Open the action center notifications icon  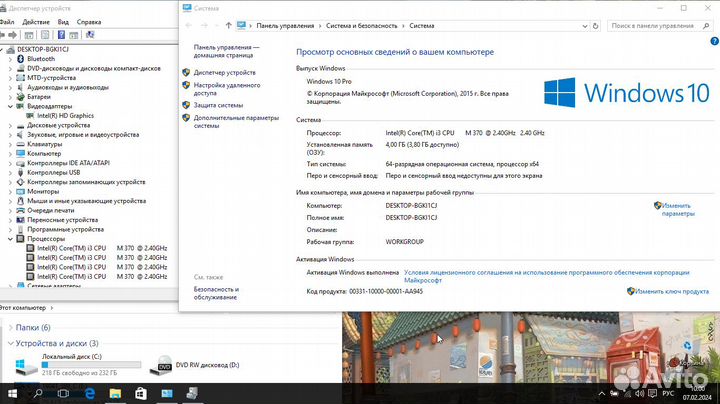[x=652, y=394]
